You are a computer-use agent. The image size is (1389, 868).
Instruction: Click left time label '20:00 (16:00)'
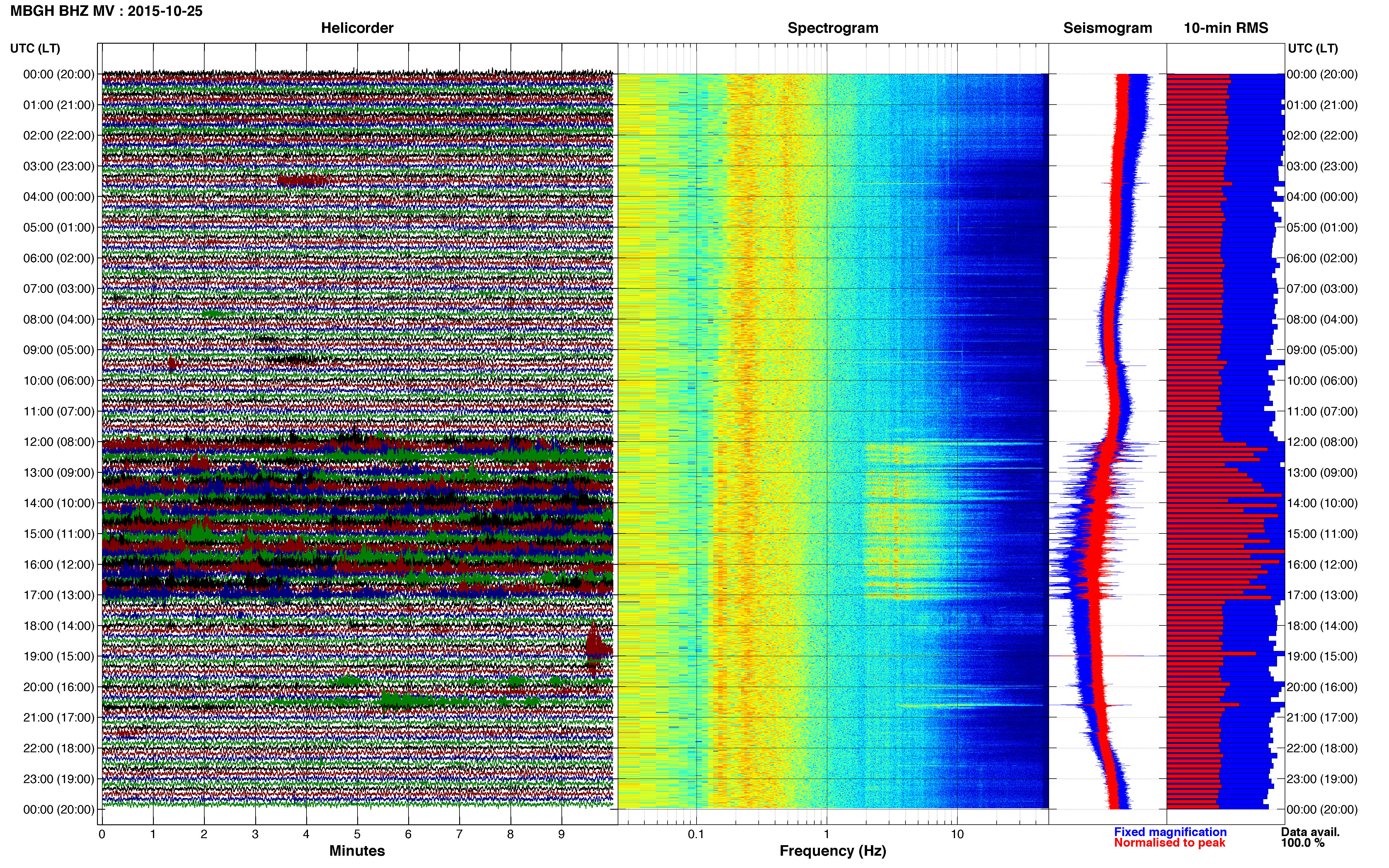[59, 687]
